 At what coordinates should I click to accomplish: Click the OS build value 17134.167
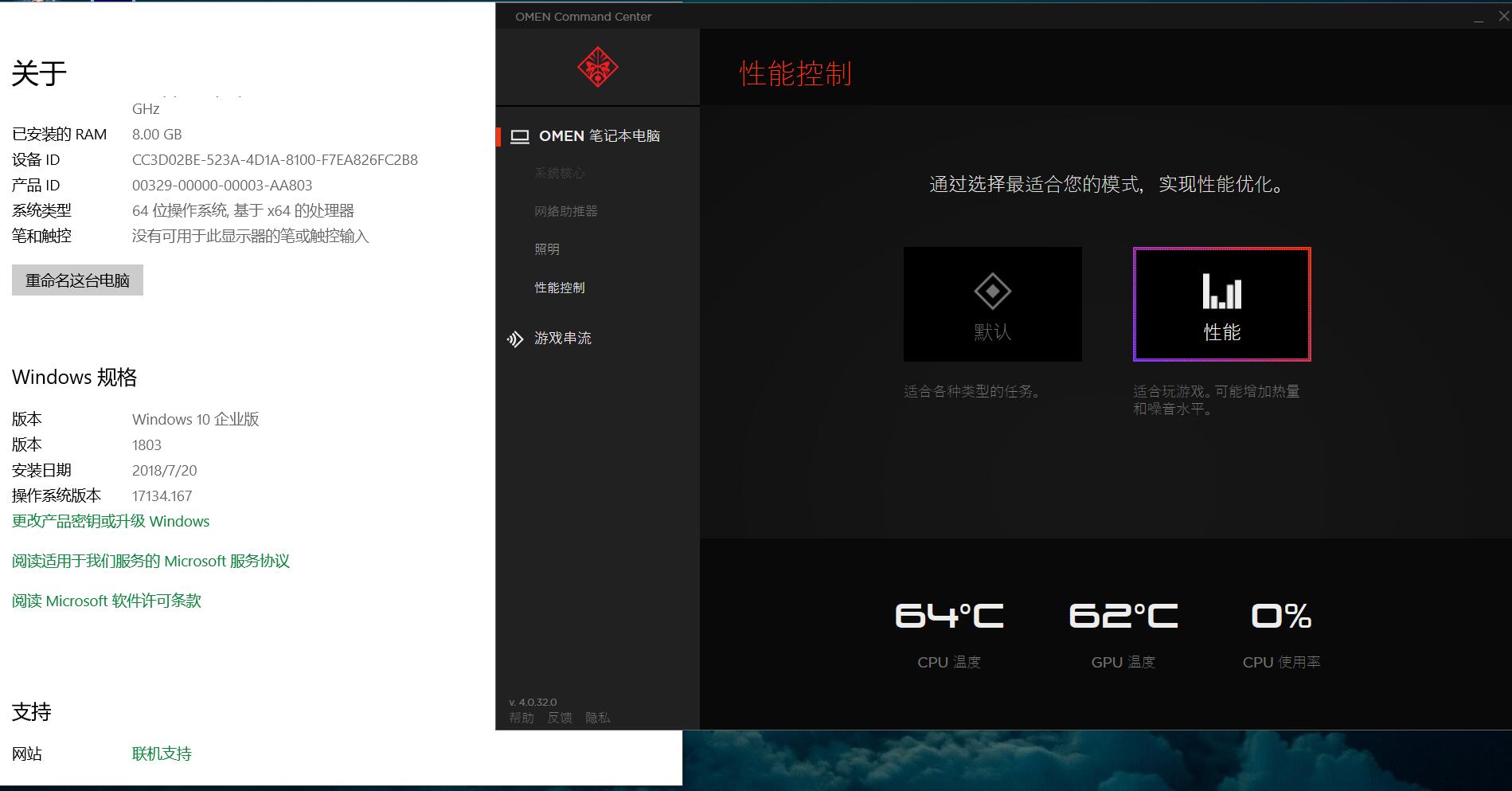pos(162,496)
